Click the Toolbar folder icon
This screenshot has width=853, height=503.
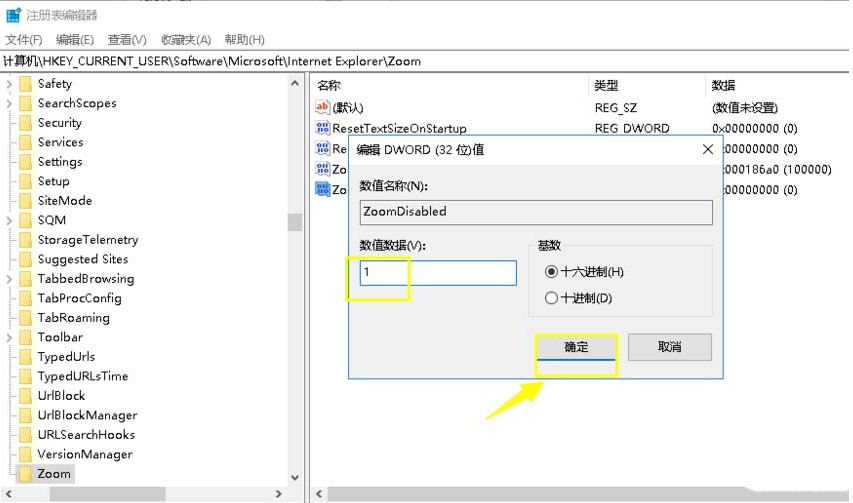point(25,337)
